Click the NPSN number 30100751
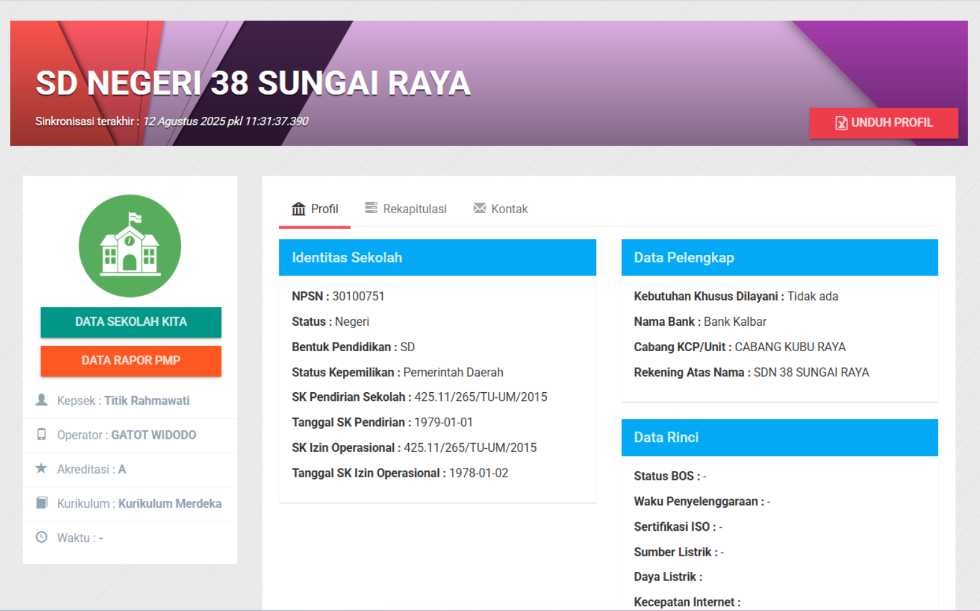This screenshot has width=980, height=611. pos(358,296)
